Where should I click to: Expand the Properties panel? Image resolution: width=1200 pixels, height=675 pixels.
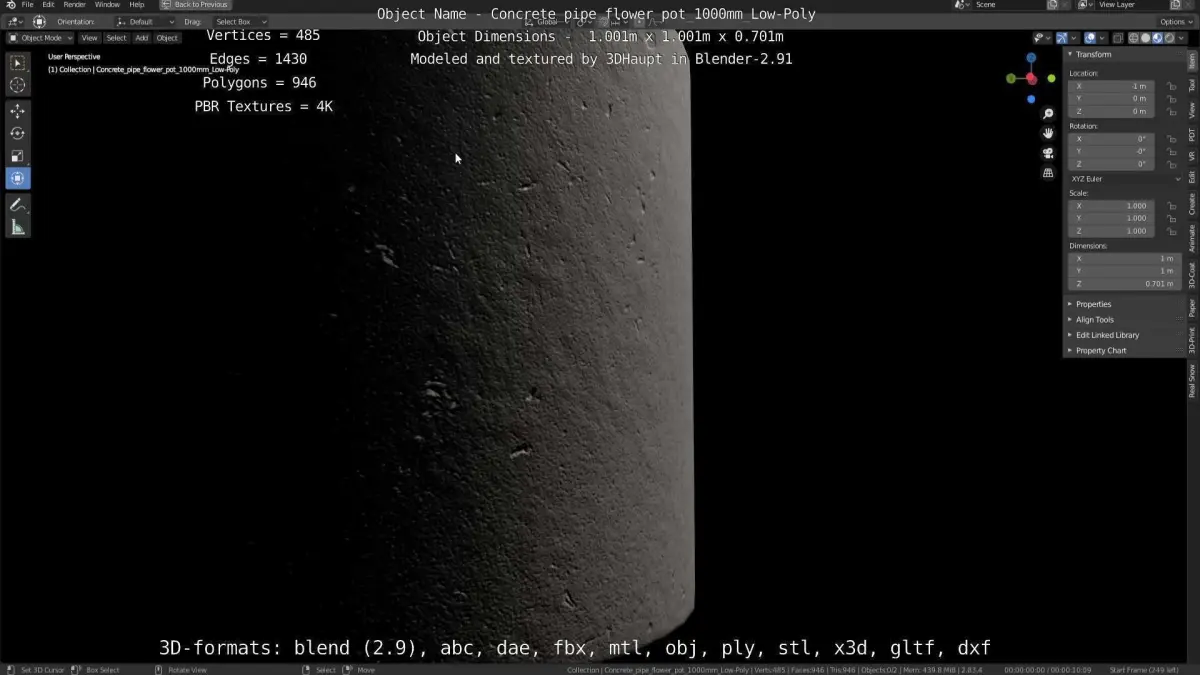pos(1093,304)
